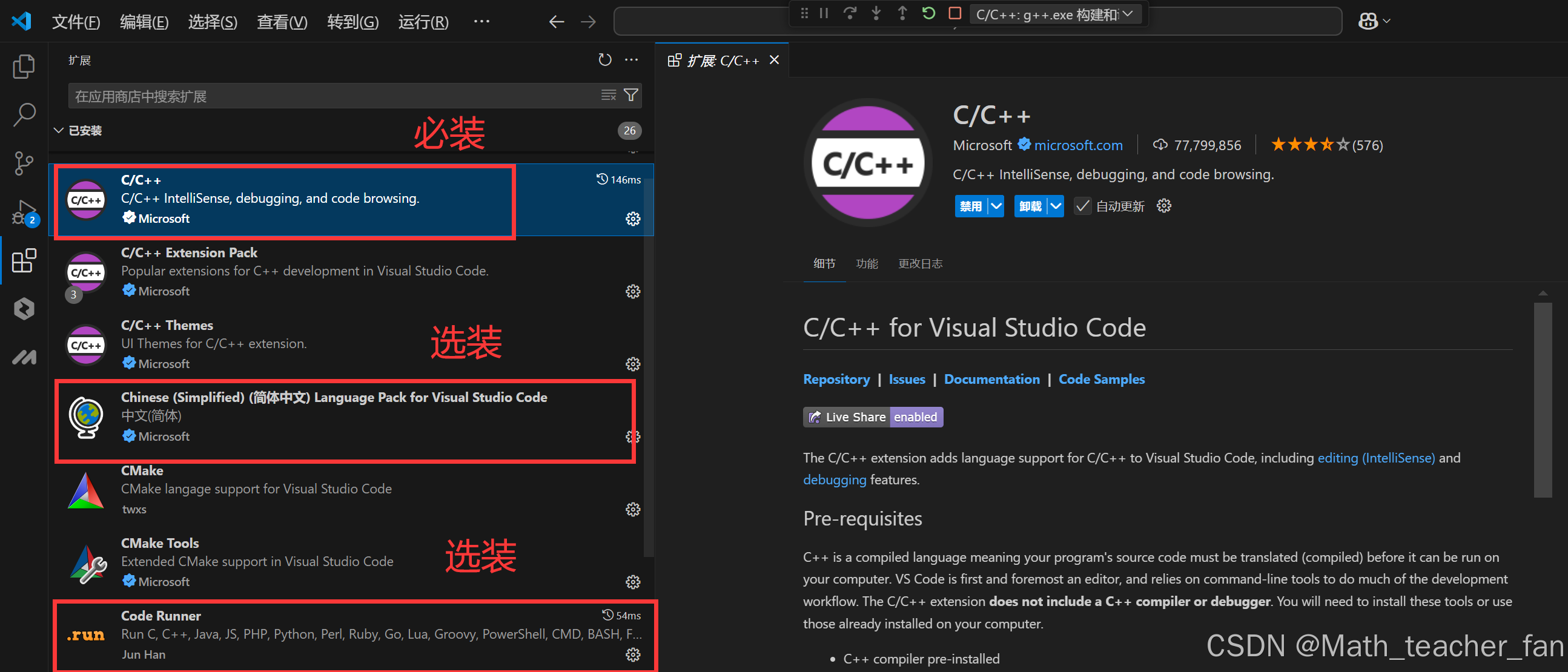Open manage gear for C/C++ Themes

click(633, 364)
